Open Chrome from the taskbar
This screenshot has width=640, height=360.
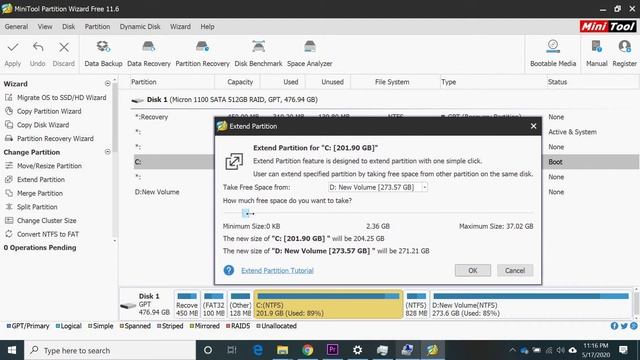[x=308, y=350]
